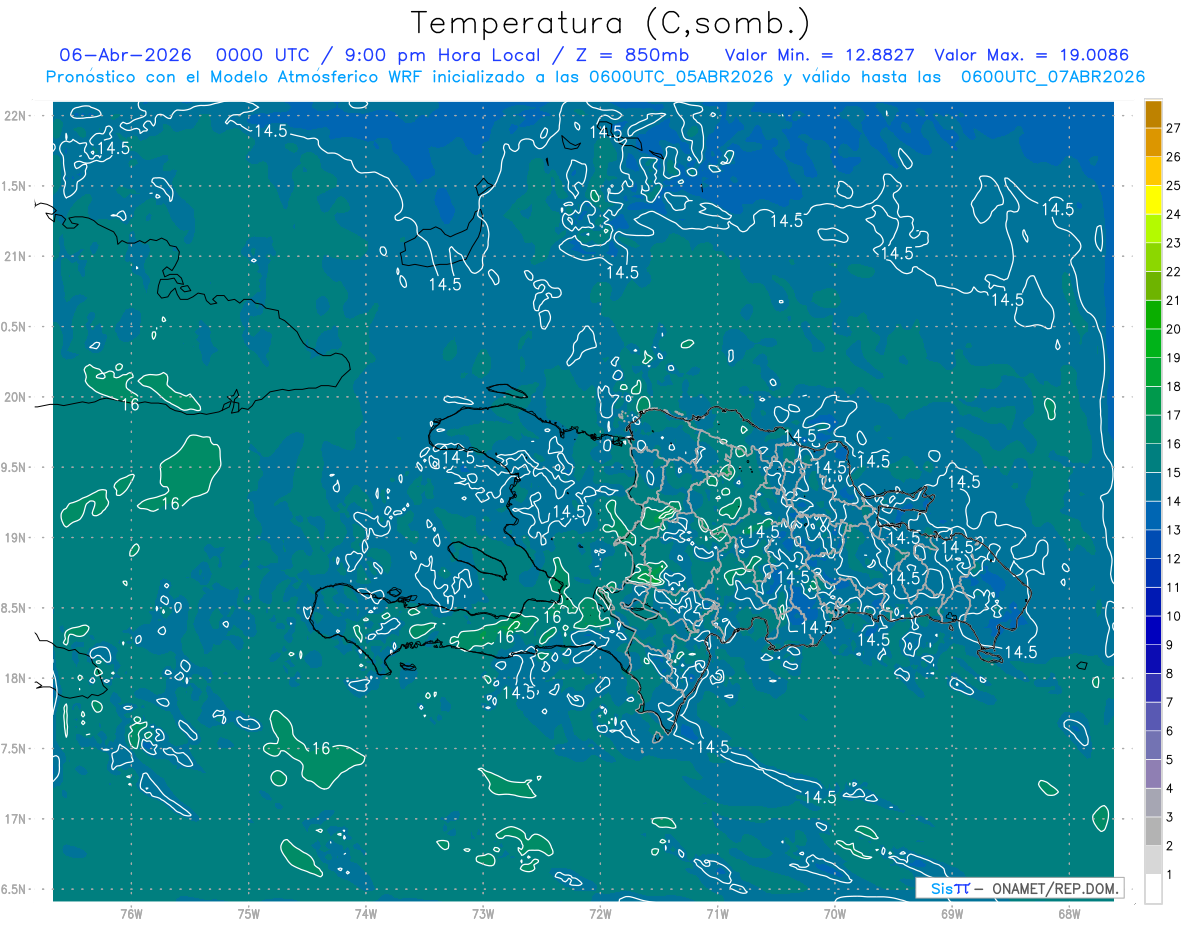Viewport: 1200px width, 927px height.
Task: Click the 68W longitude axis label
Action: (1069, 914)
